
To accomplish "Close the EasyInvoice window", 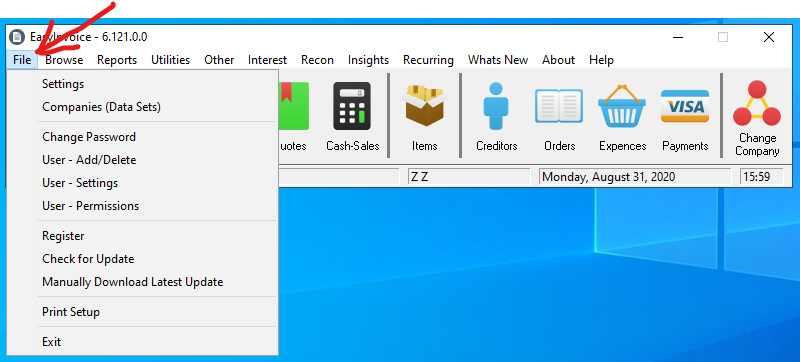I will click(x=769, y=37).
